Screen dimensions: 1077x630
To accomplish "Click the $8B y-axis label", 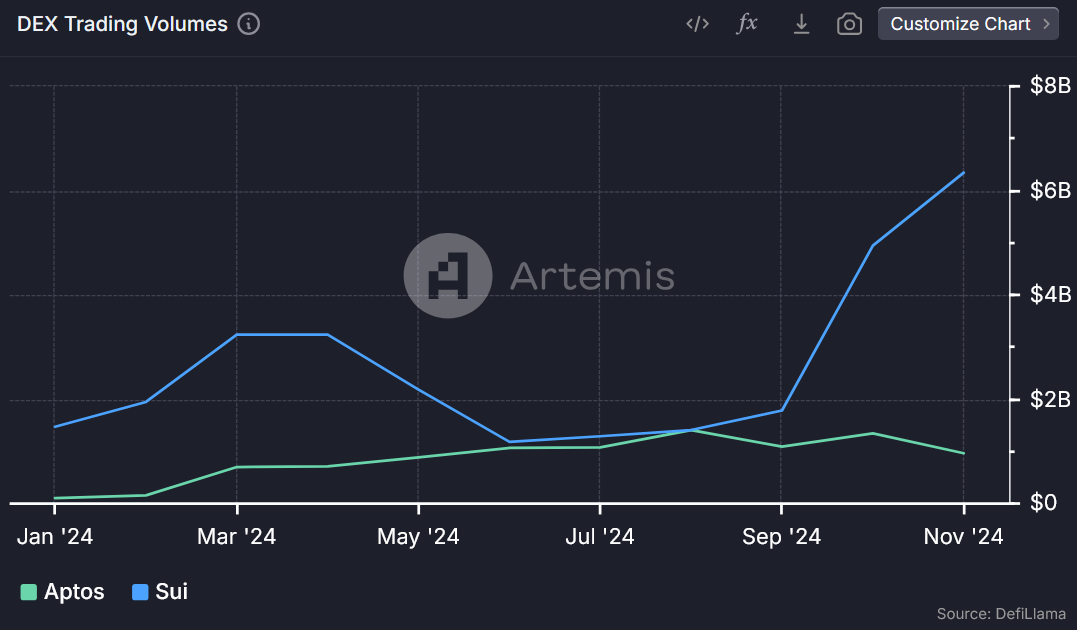I will pos(1050,86).
